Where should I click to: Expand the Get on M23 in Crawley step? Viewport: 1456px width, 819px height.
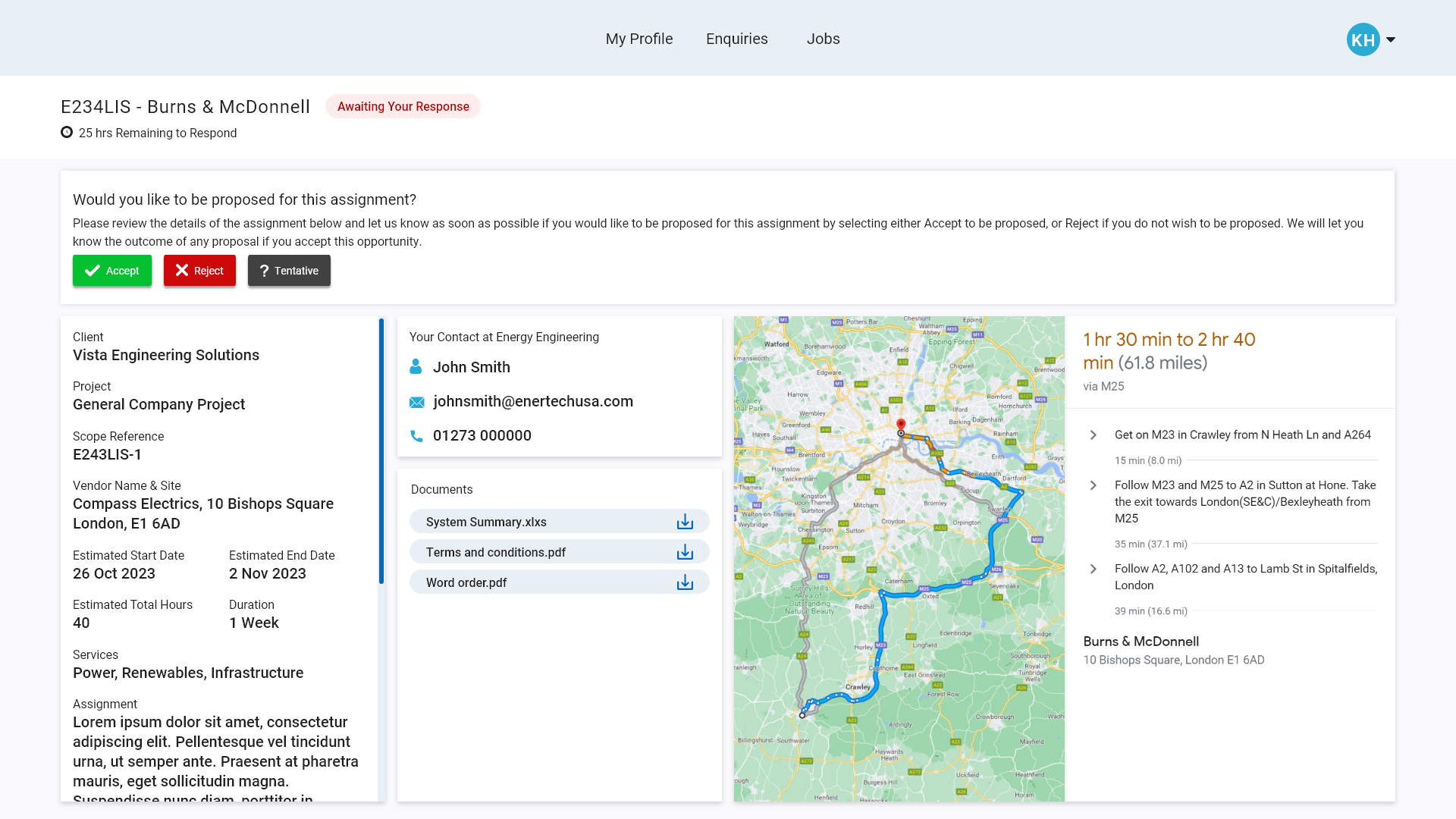click(x=1093, y=435)
